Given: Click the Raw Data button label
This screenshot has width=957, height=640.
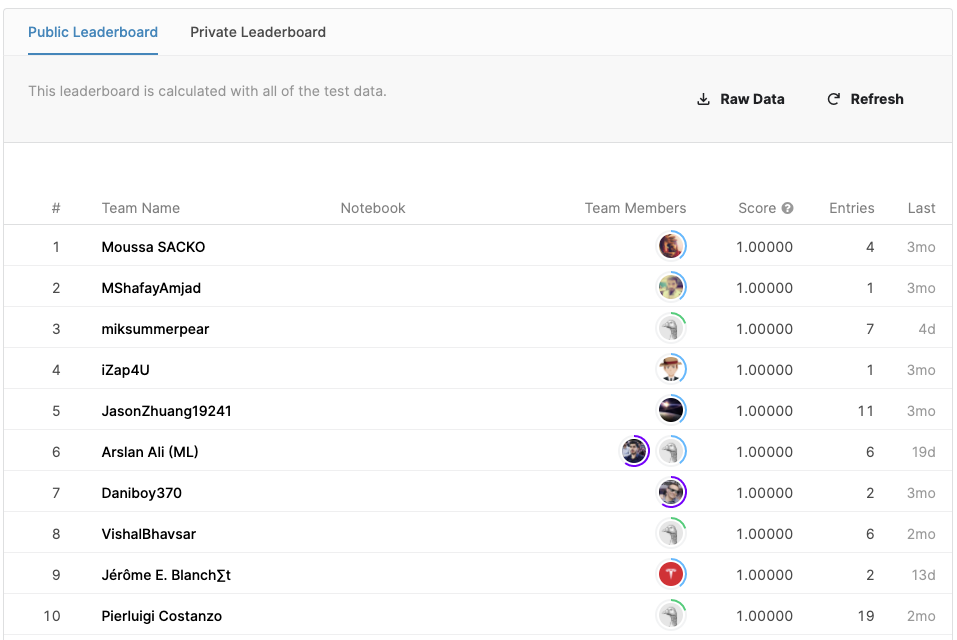Looking at the screenshot, I should [x=752, y=99].
